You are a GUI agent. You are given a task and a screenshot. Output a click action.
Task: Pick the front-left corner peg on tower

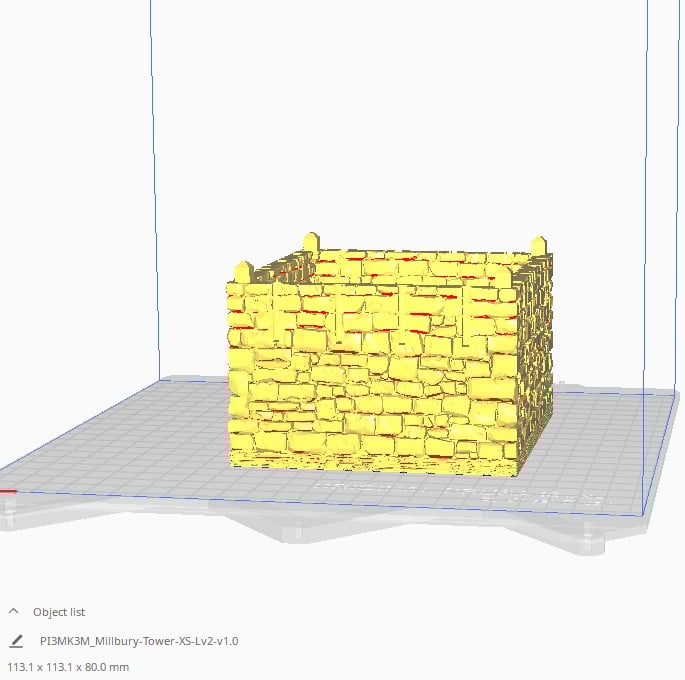(243, 272)
